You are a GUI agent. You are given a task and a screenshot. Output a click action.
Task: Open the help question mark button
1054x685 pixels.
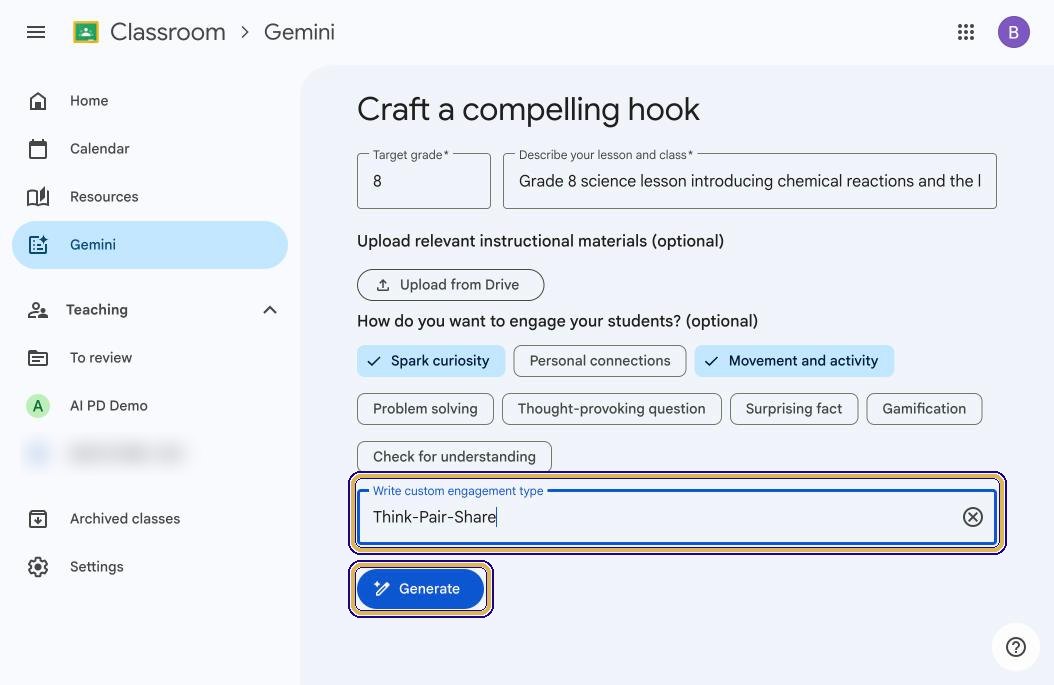[x=1015, y=647]
